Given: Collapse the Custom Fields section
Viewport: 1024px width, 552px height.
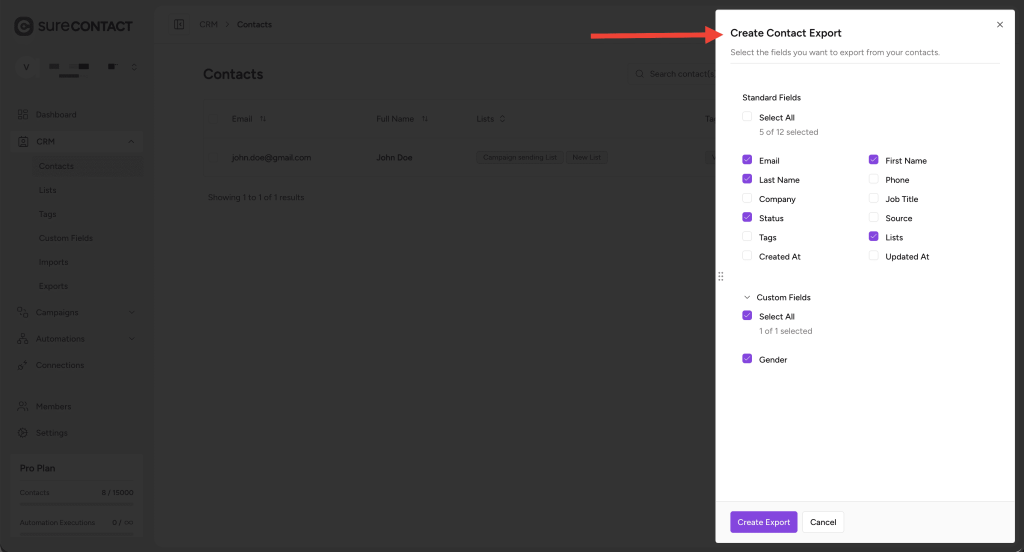Looking at the screenshot, I should pos(747,297).
